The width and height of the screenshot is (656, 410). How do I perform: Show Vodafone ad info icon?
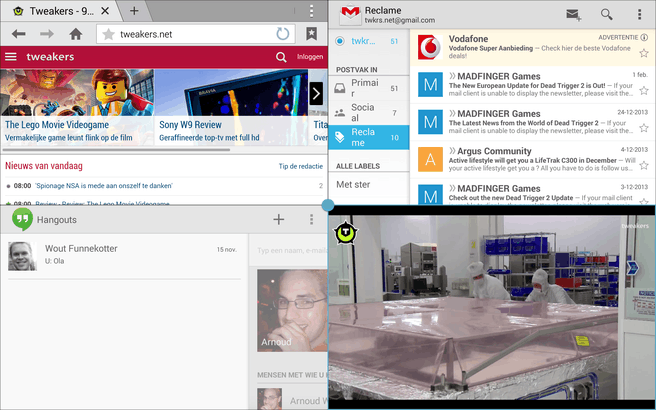[x=644, y=37]
